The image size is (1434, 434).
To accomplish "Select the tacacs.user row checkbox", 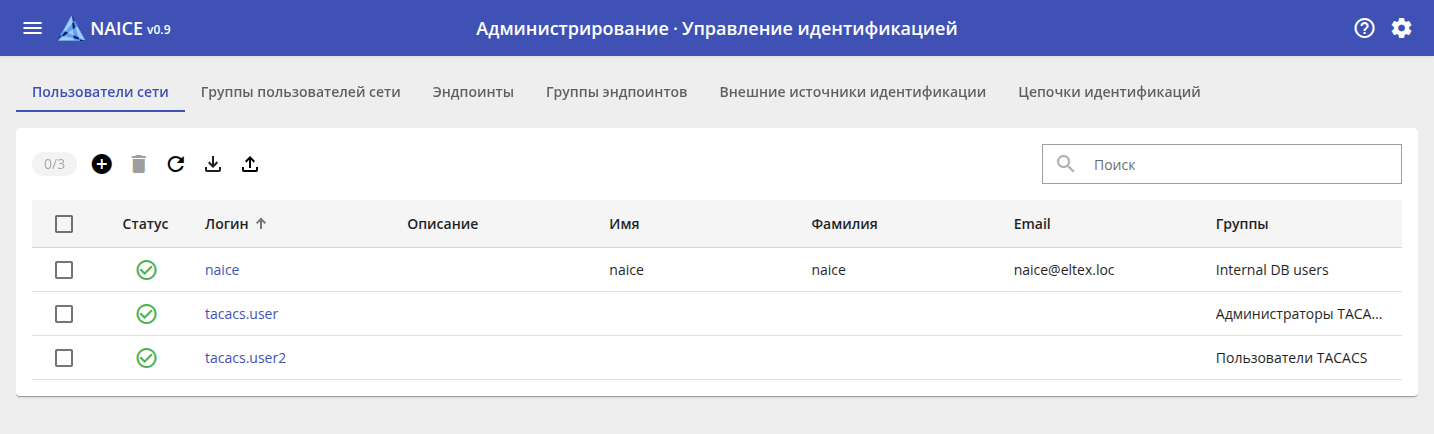I will (x=64, y=314).
